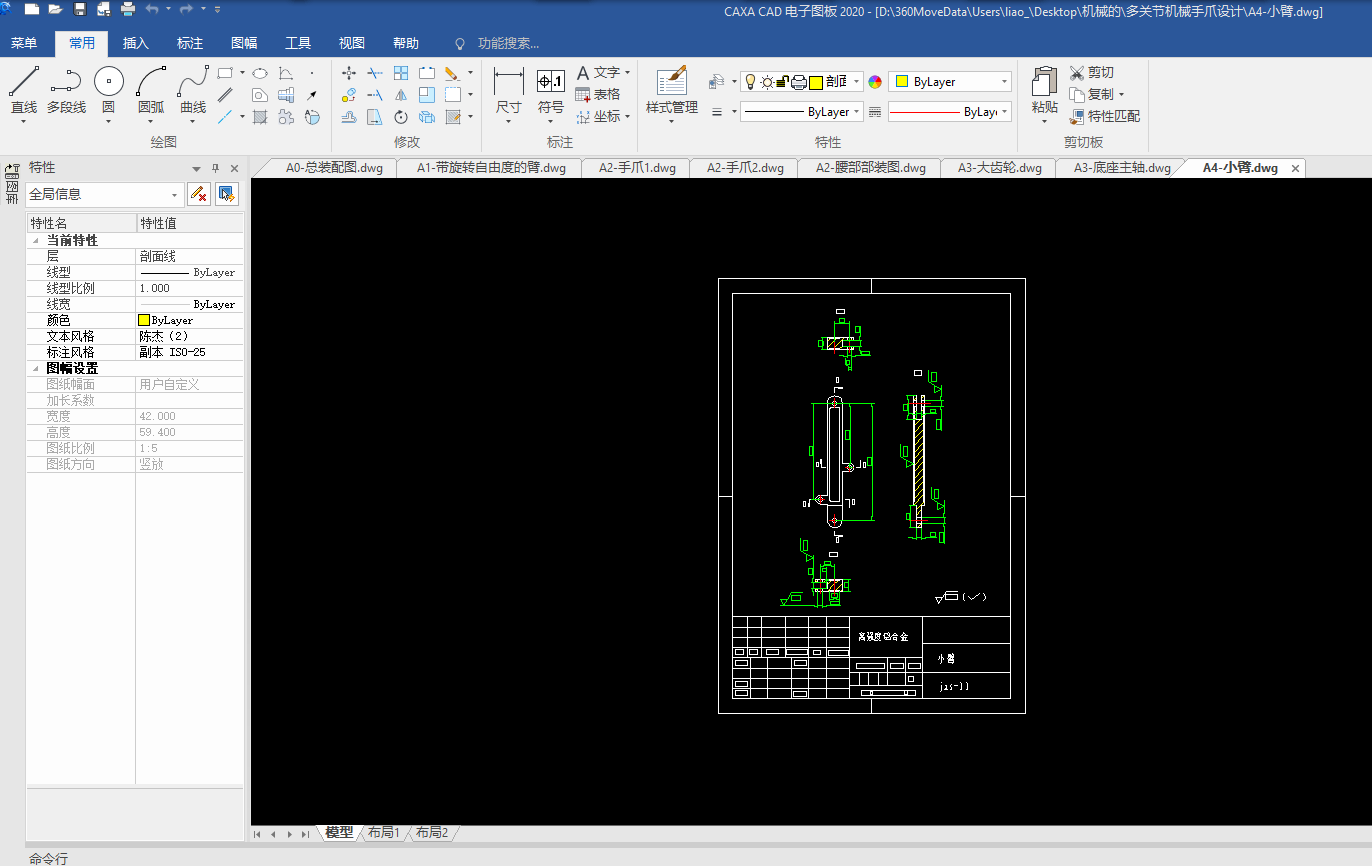
Task: Switch to the 视图 ribbon tab
Action: click(x=351, y=43)
